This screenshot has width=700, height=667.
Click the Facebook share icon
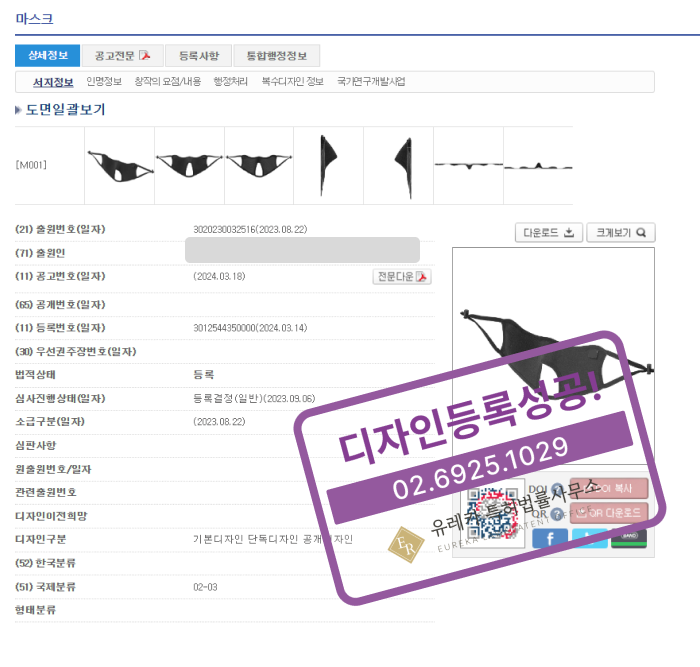pos(549,538)
